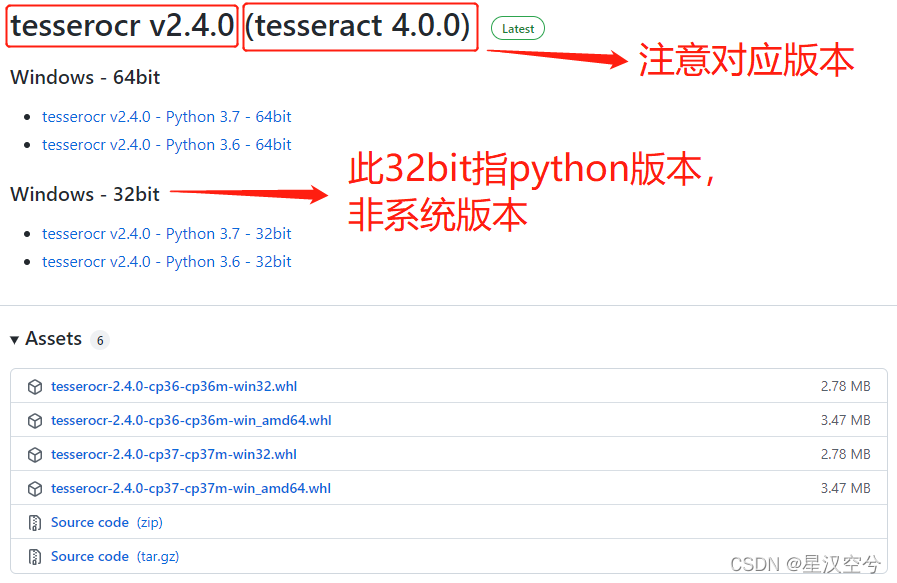Download tesserocr-2.4.0-cp36-cp36m-win32.whl
This screenshot has width=897, height=583.
point(174,387)
